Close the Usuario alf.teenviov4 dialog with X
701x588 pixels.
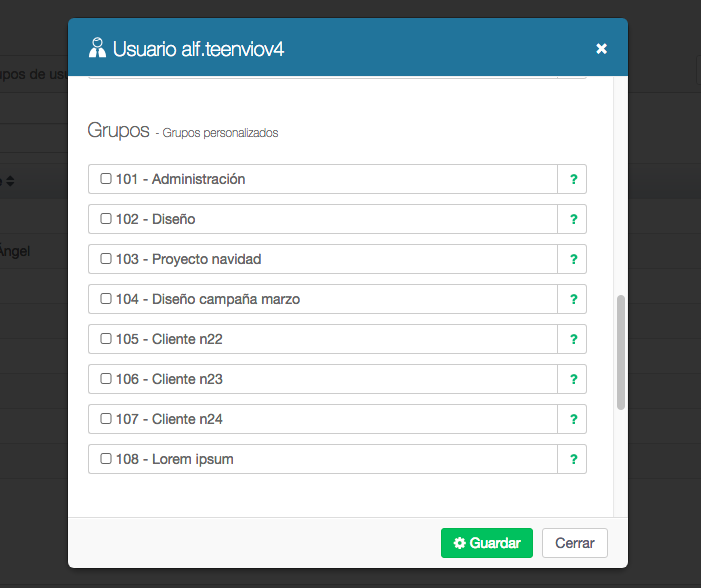(x=601, y=48)
